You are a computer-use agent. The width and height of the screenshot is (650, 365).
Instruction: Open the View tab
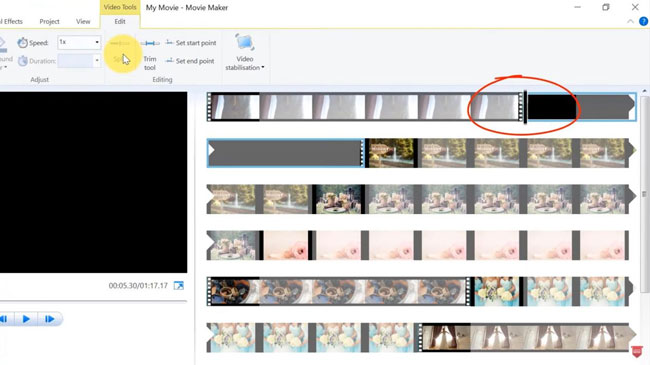click(83, 21)
